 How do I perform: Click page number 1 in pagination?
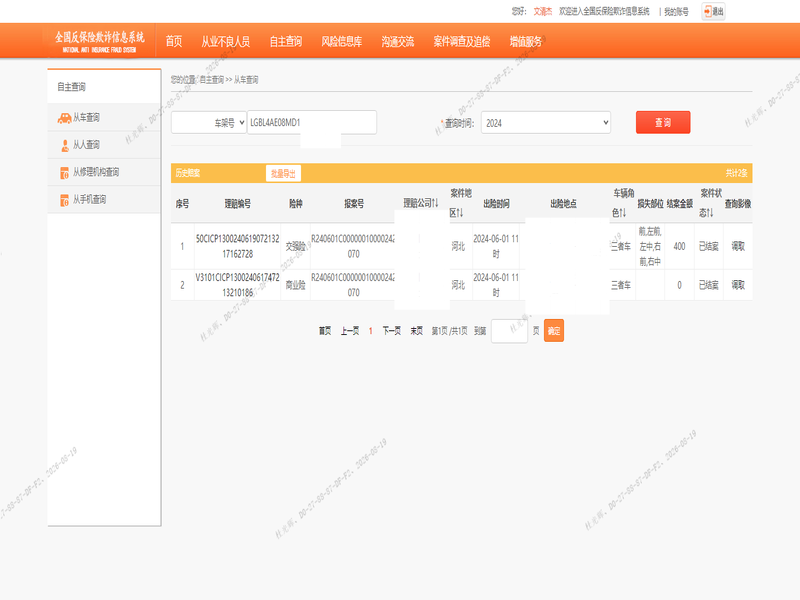(x=370, y=331)
